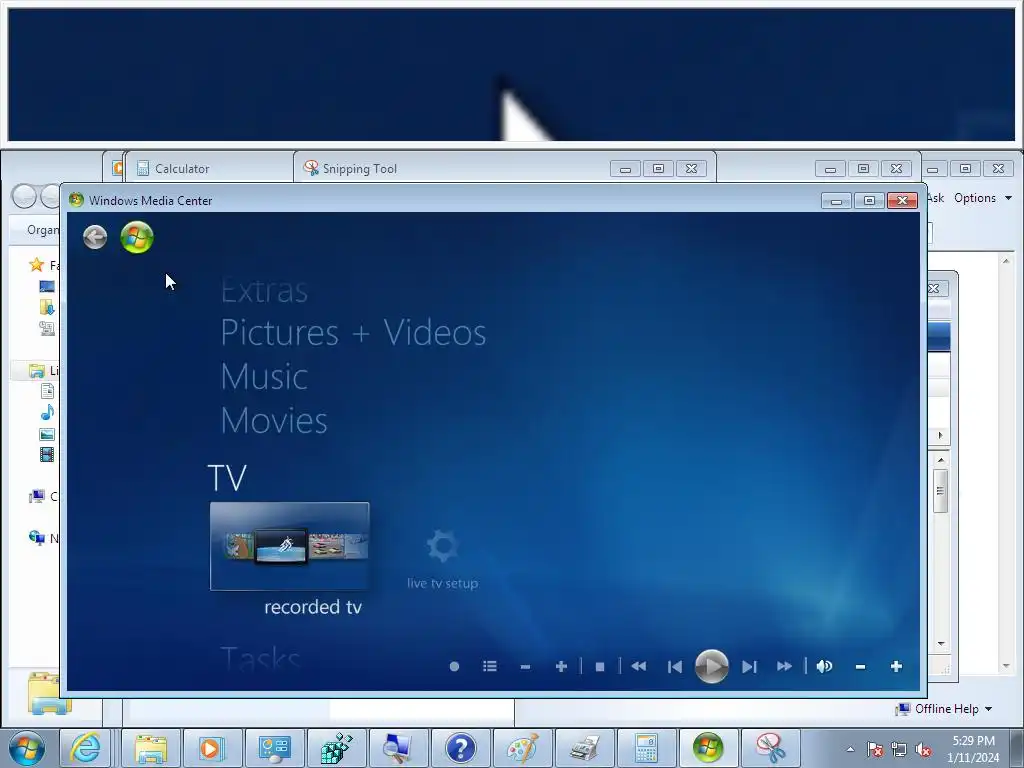
Task: Click the muted volume tray icon
Action: [x=923, y=749]
